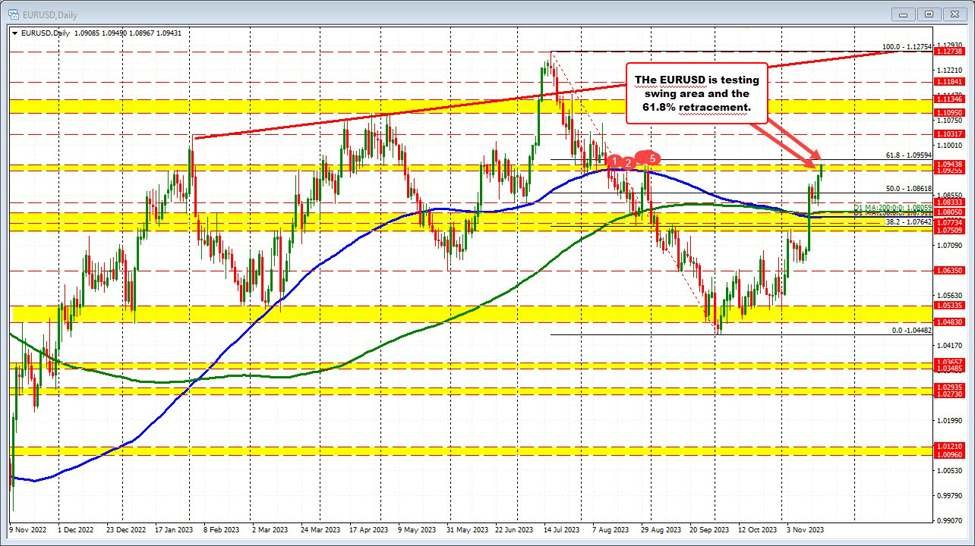This screenshot has height=546, width=975.
Task: Click the red marker labeled 1
Action: pyautogui.click(x=614, y=161)
